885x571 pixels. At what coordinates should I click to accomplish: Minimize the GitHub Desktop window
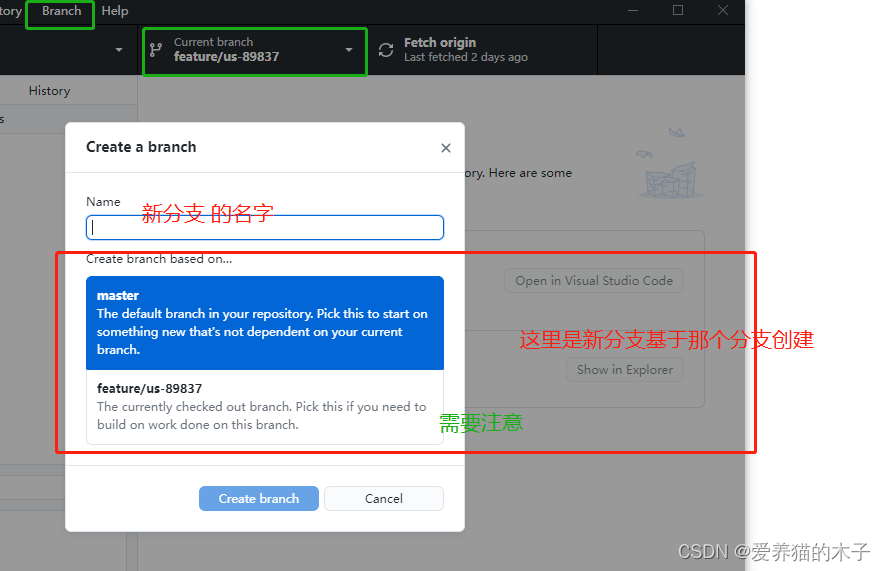(x=633, y=11)
